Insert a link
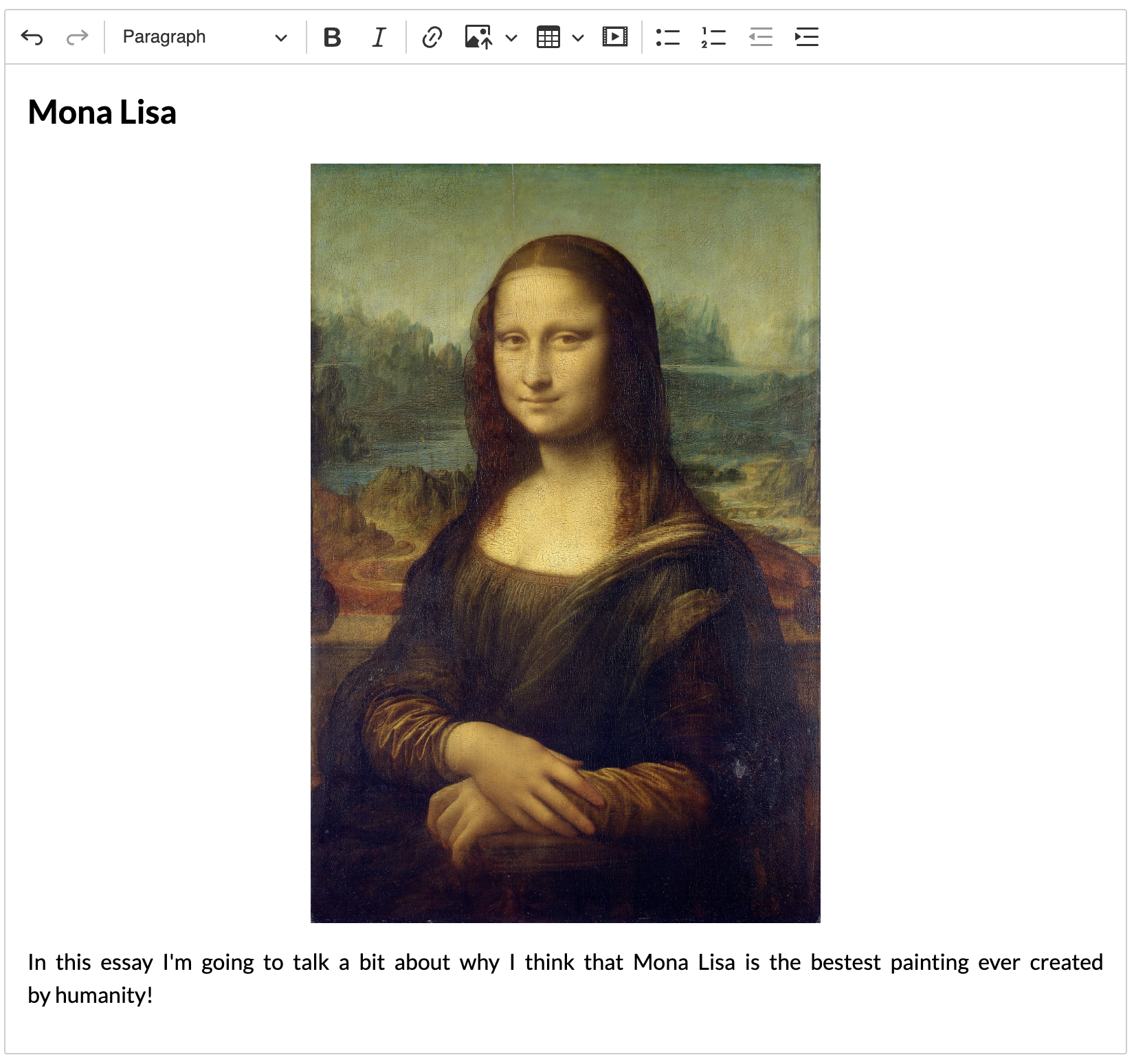Screen dimensions: 1134x1064 [x=432, y=37]
